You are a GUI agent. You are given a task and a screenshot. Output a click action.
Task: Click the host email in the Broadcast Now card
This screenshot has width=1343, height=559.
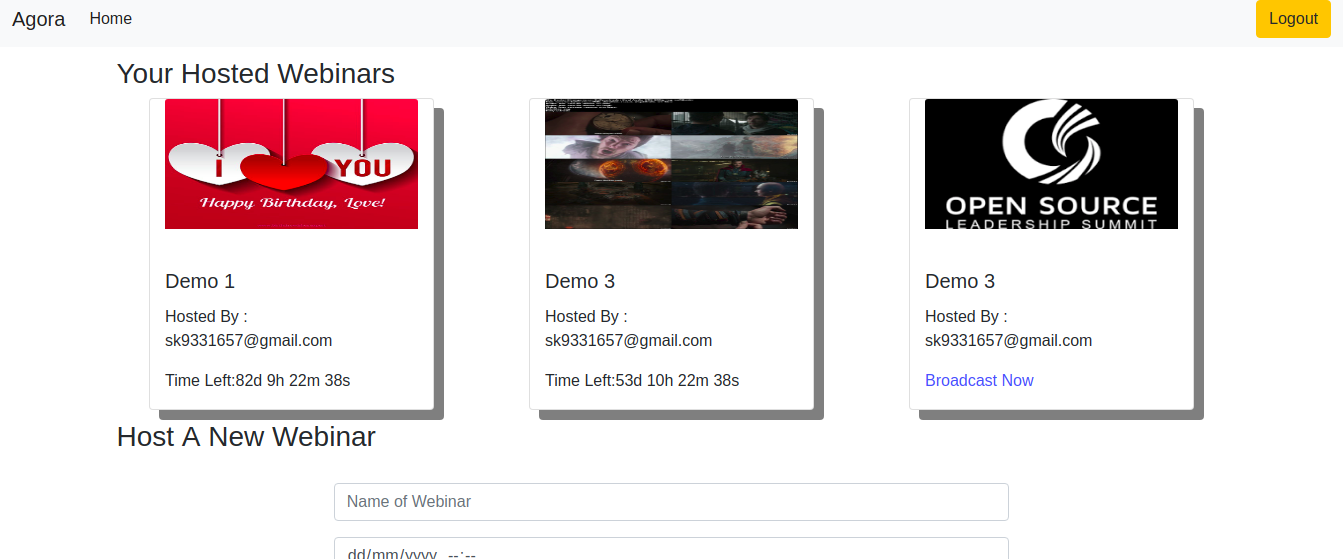(1008, 341)
